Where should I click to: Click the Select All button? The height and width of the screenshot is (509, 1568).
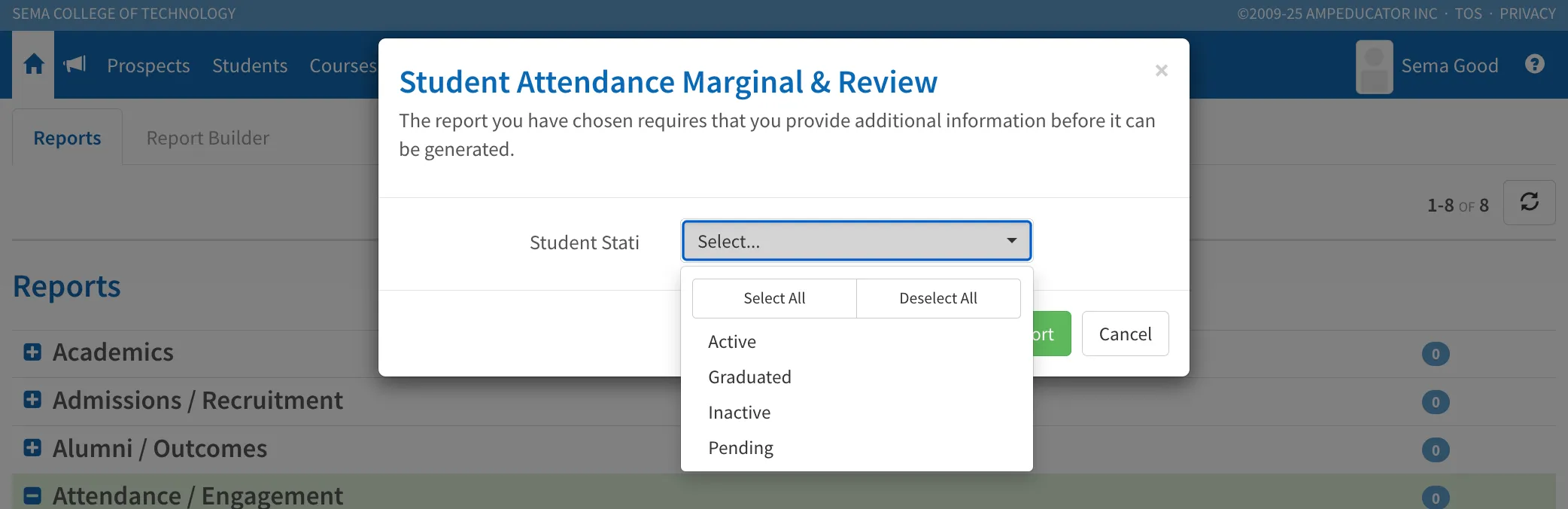[774, 298]
